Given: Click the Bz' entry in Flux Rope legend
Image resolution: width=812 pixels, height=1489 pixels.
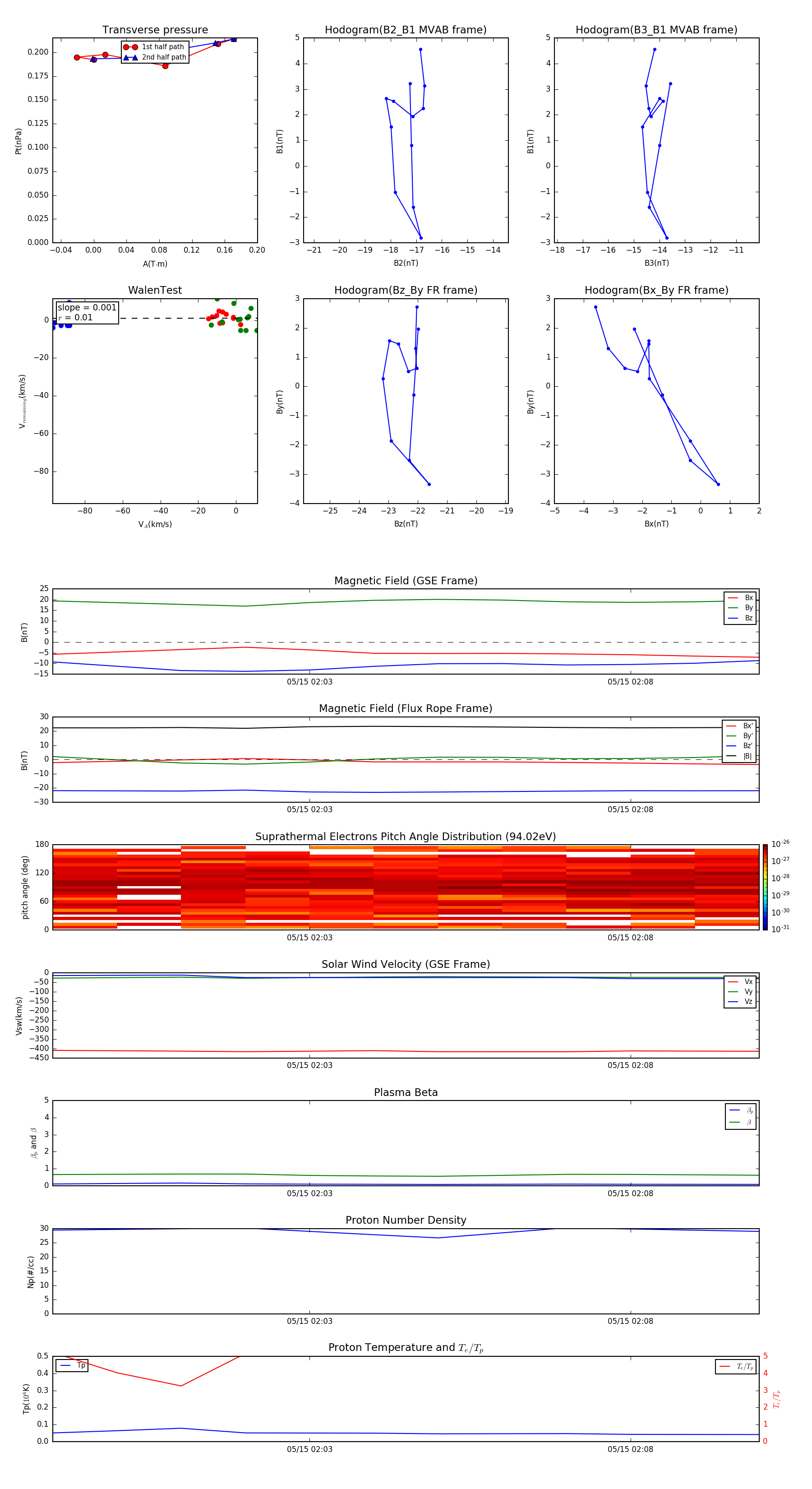Looking at the screenshot, I should tap(739, 746).
